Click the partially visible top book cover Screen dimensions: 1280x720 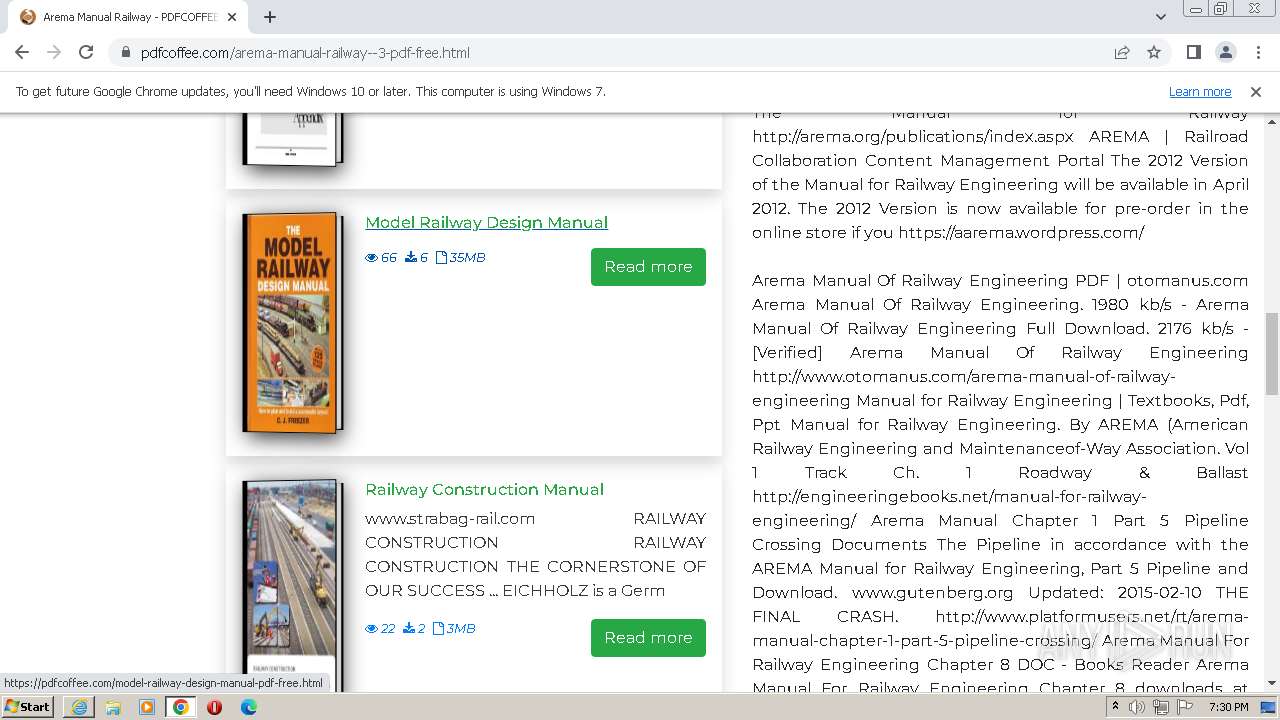coord(292,139)
